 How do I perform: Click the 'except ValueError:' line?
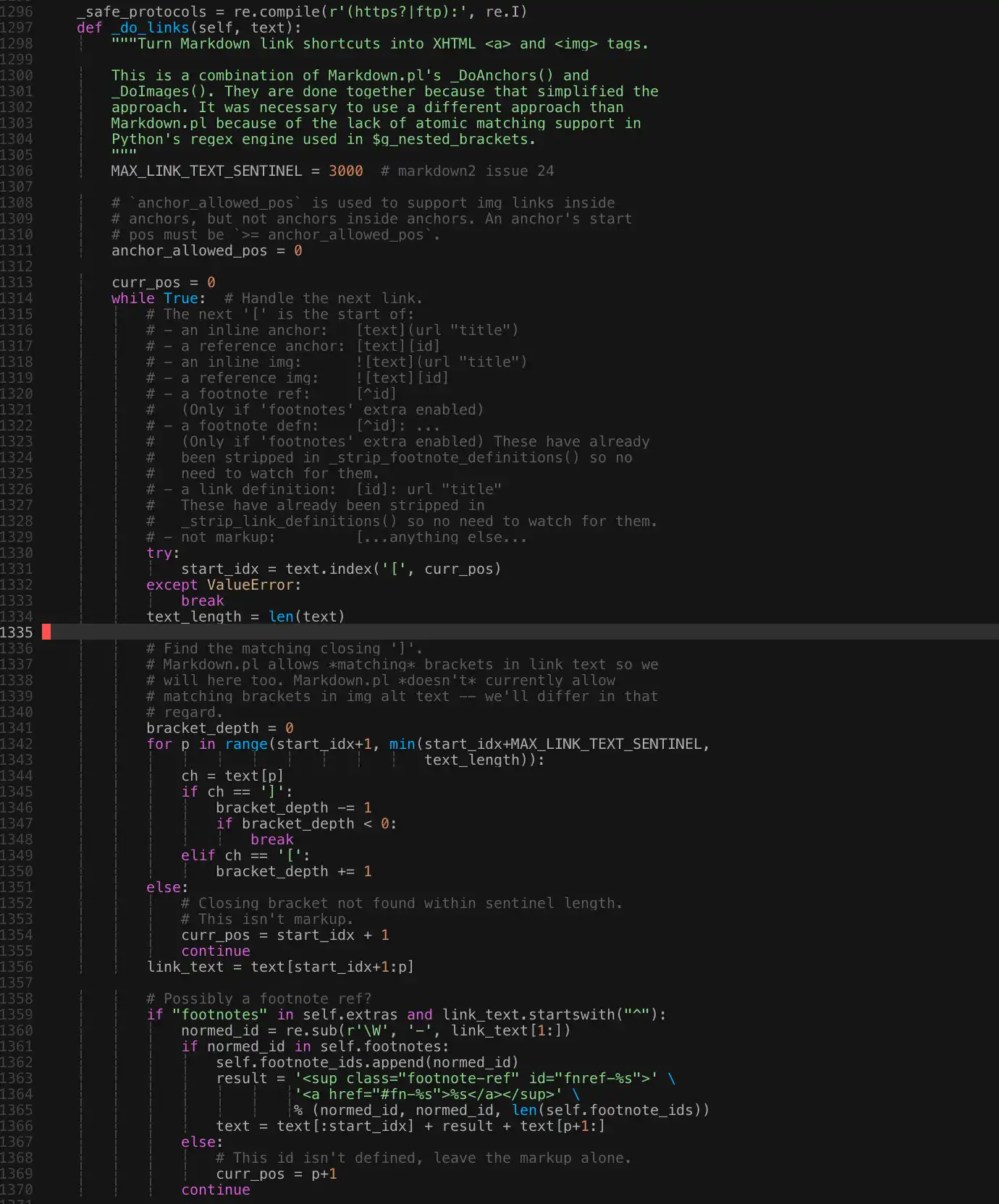[x=223, y=585]
